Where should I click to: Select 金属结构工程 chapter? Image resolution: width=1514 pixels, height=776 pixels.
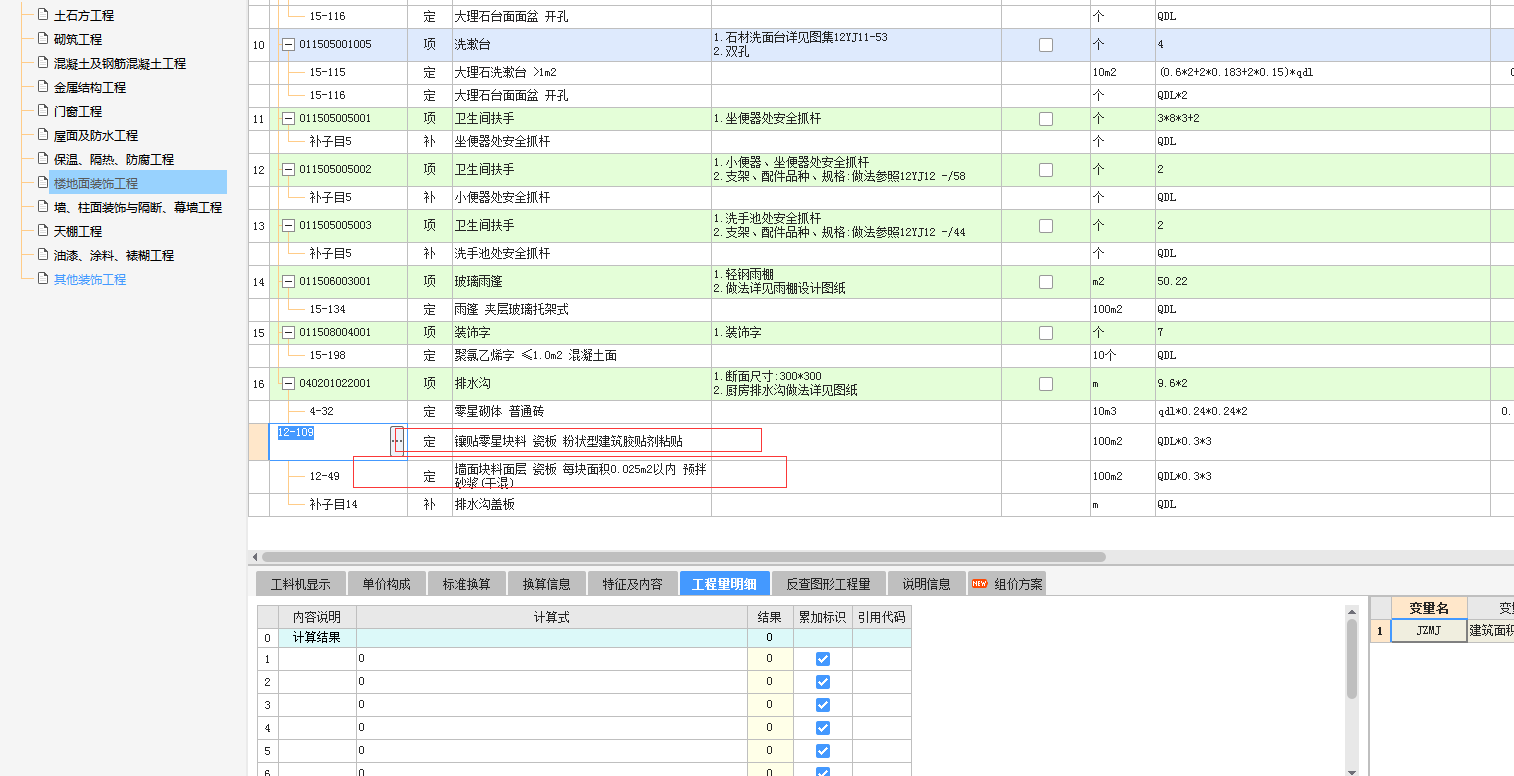pos(89,87)
